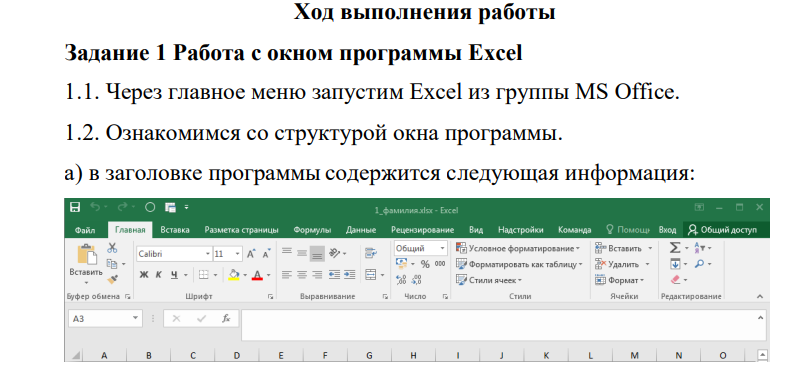
Task: Switch to the Вставка tab
Action: 175,230
